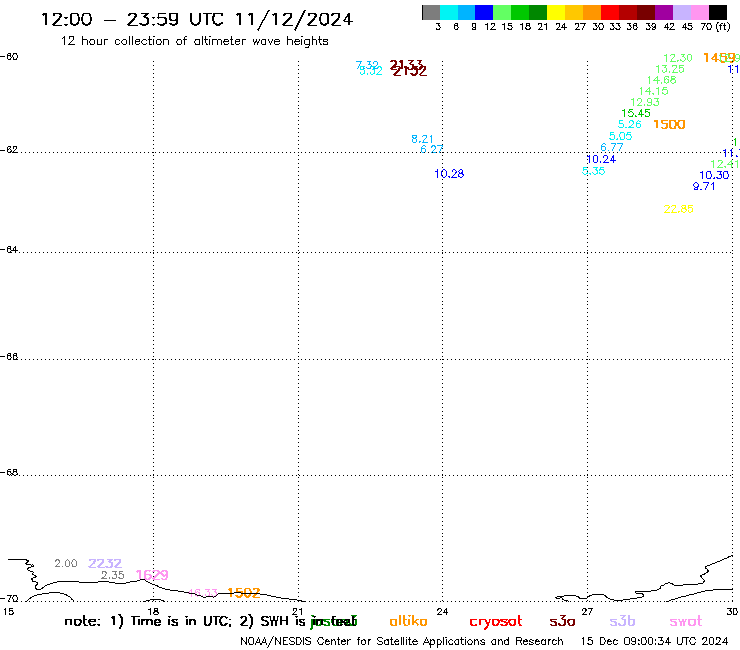Pick the bright red swatch in the color bar

pyautogui.click(x=610, y=12)
